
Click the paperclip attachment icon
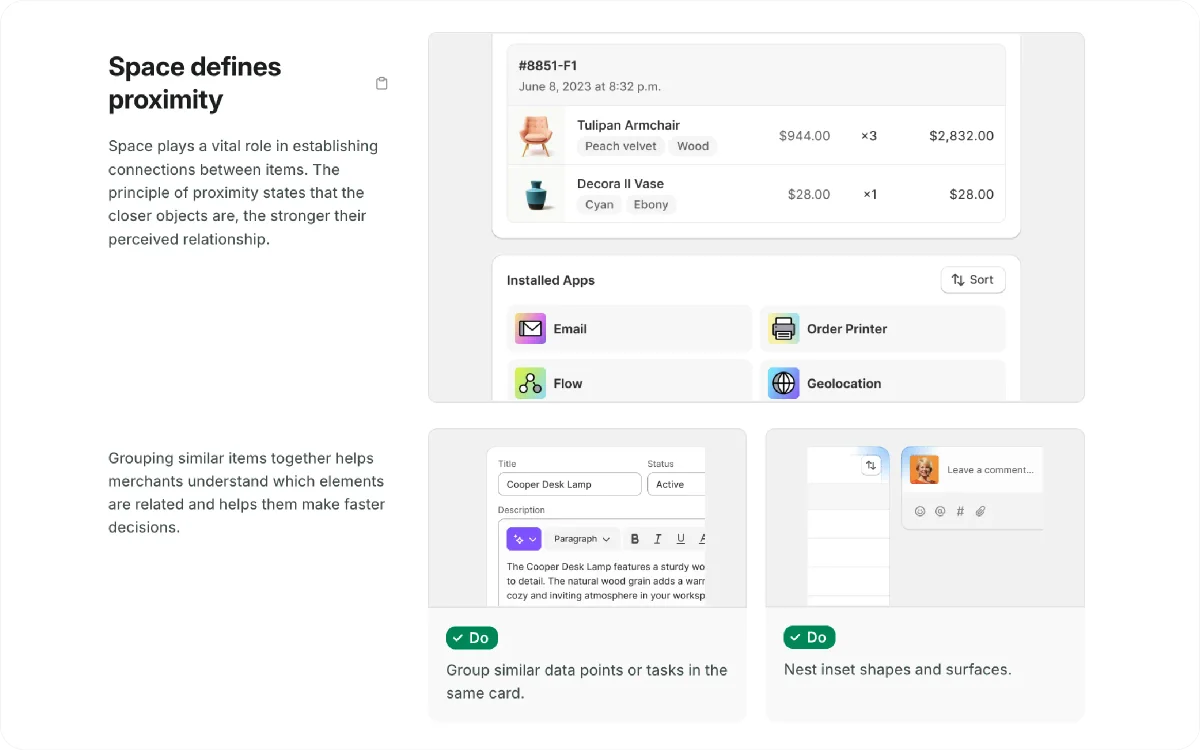click(x=980, y=511)
